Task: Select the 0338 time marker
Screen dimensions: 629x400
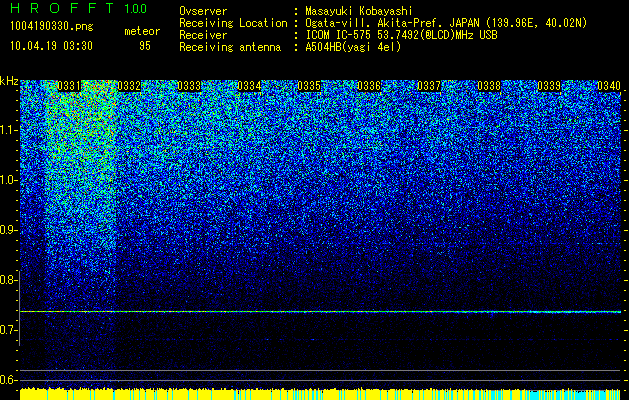Action: [x=489, y=86]
